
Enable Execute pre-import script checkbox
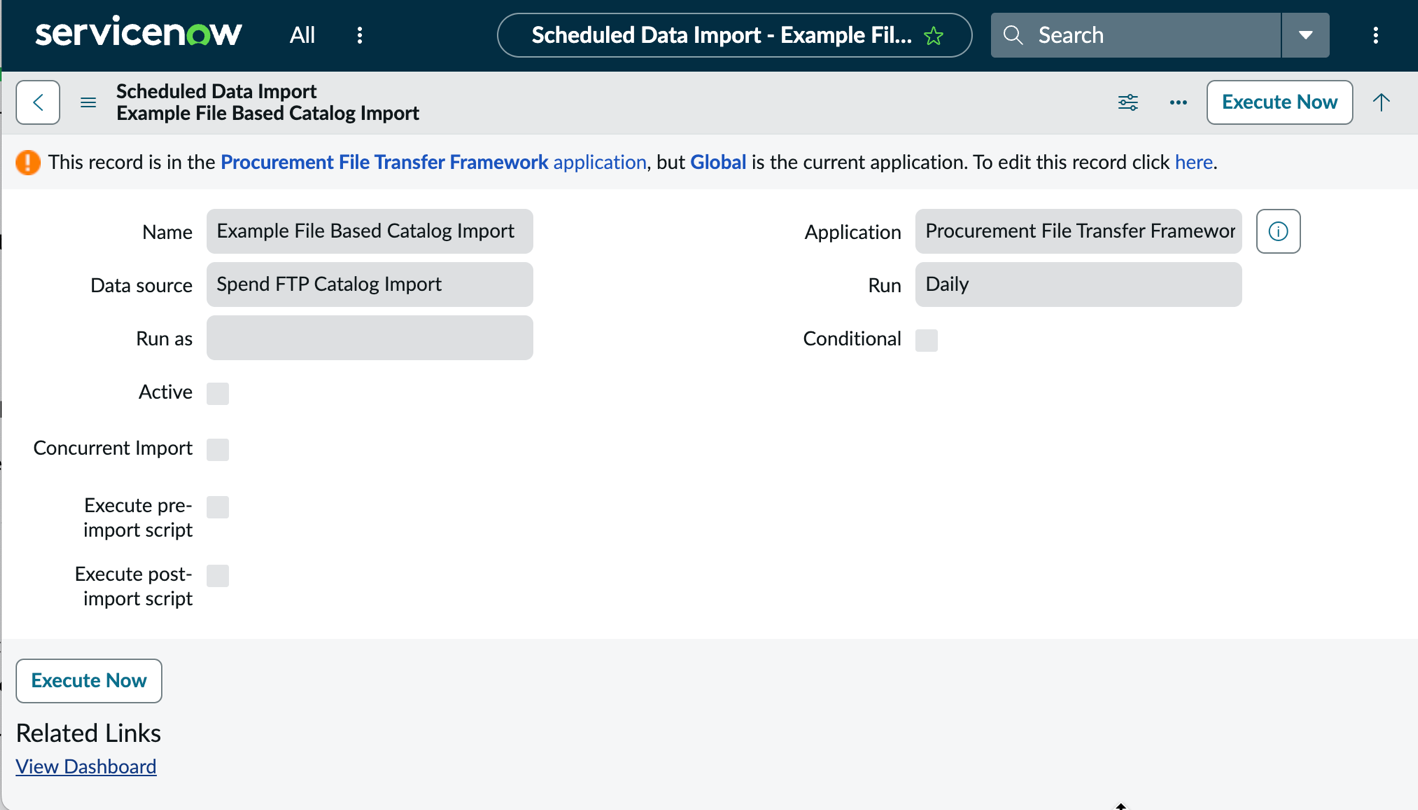pyautogui.click(x=218, y=507)
